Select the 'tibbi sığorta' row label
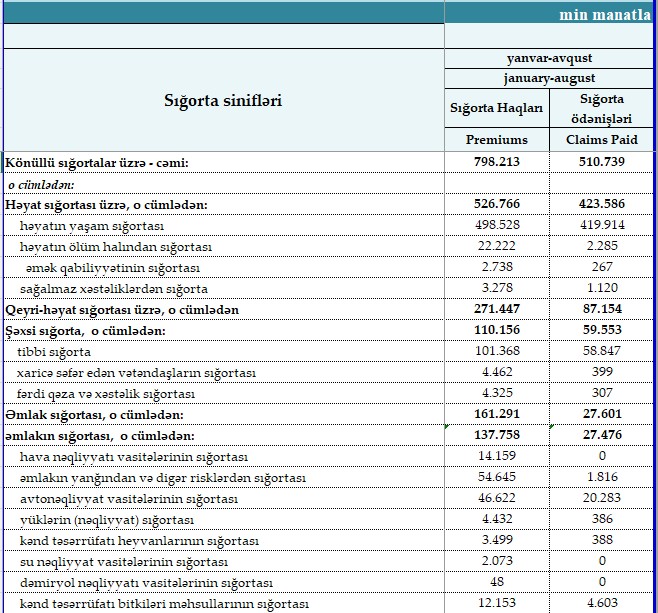Screen dimensions: 658x613 (55, 352)
